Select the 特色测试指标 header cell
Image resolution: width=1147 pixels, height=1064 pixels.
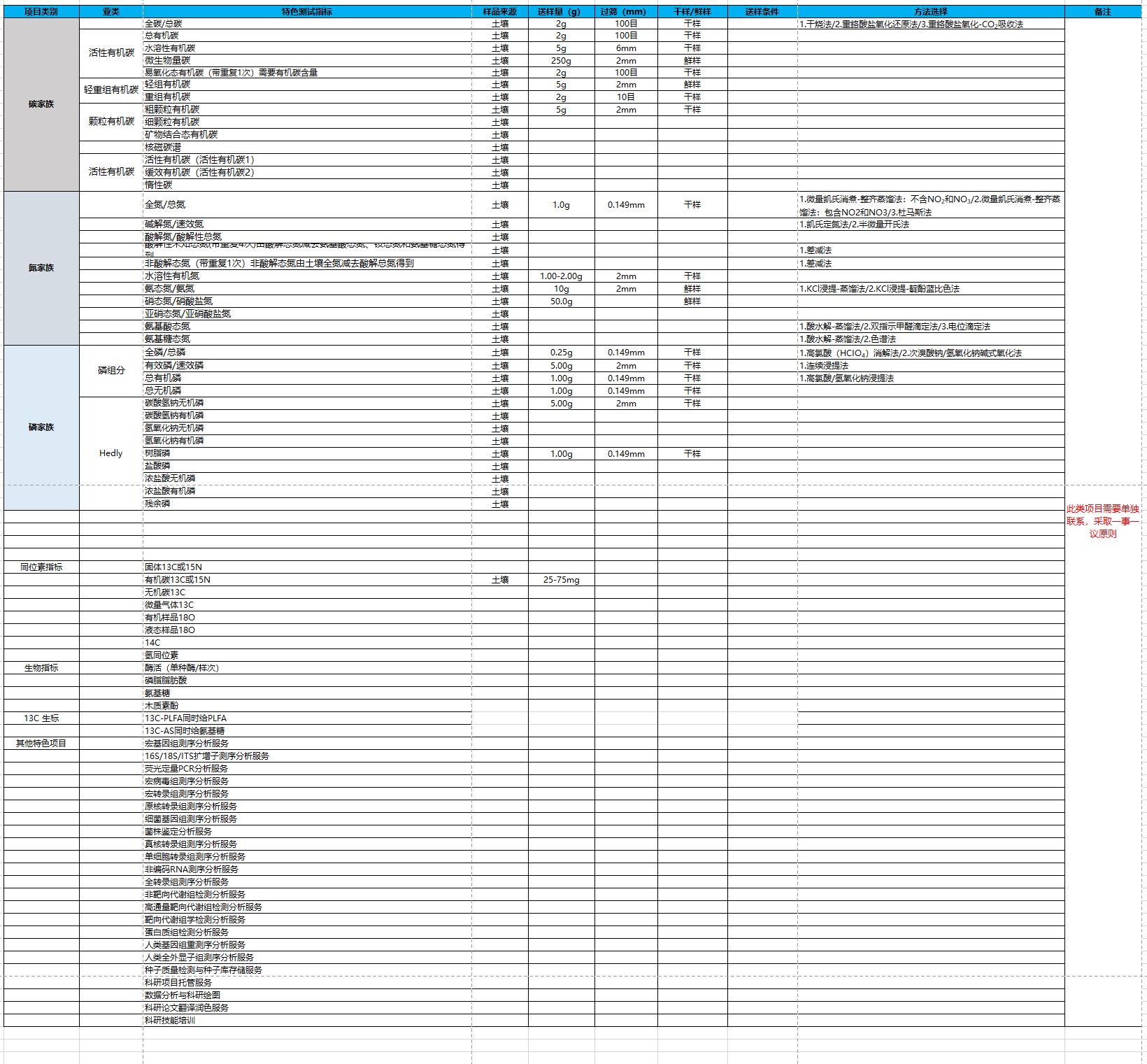307,12
